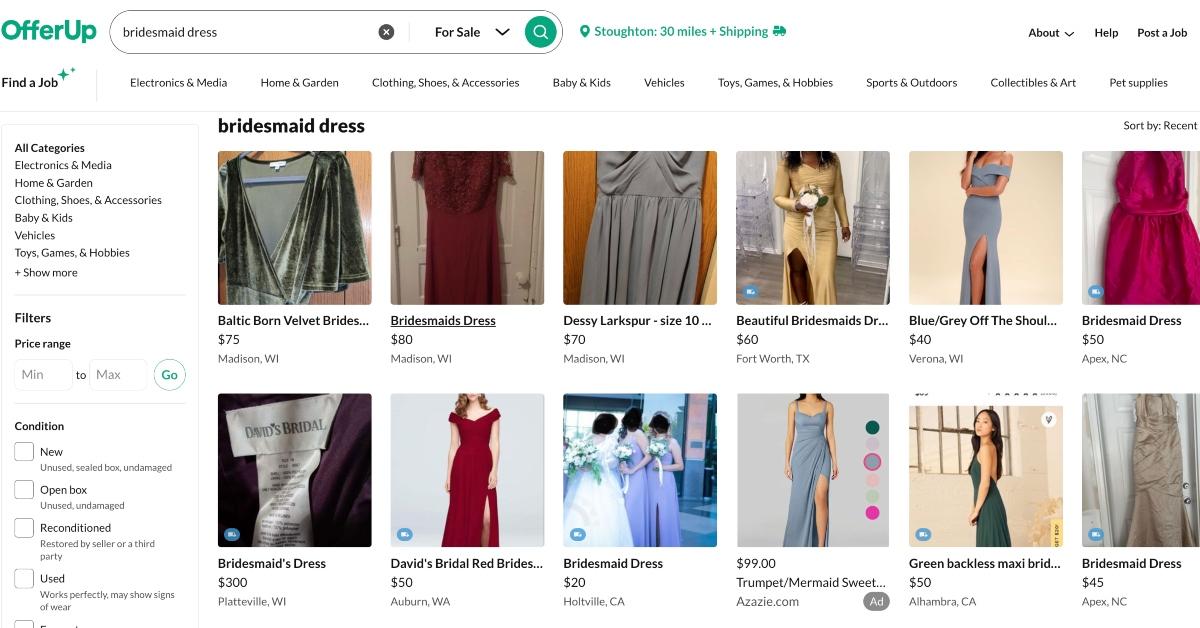Check the Open box condition checkbox
This screenshot has width=1200, height=628.
pos(24,489)
